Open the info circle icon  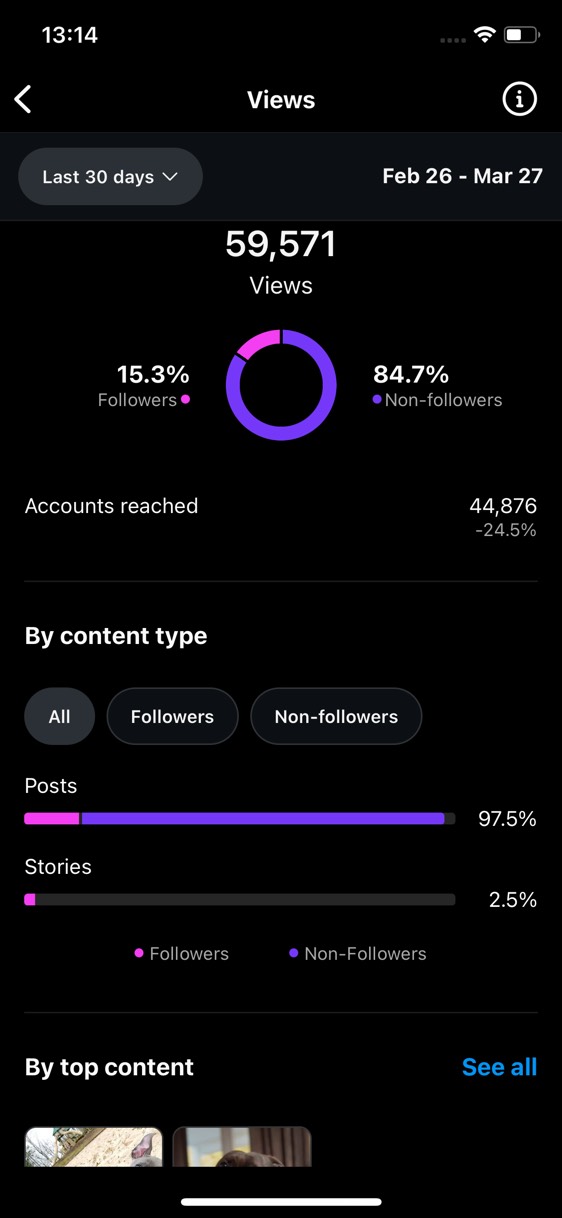coord(519,99)
